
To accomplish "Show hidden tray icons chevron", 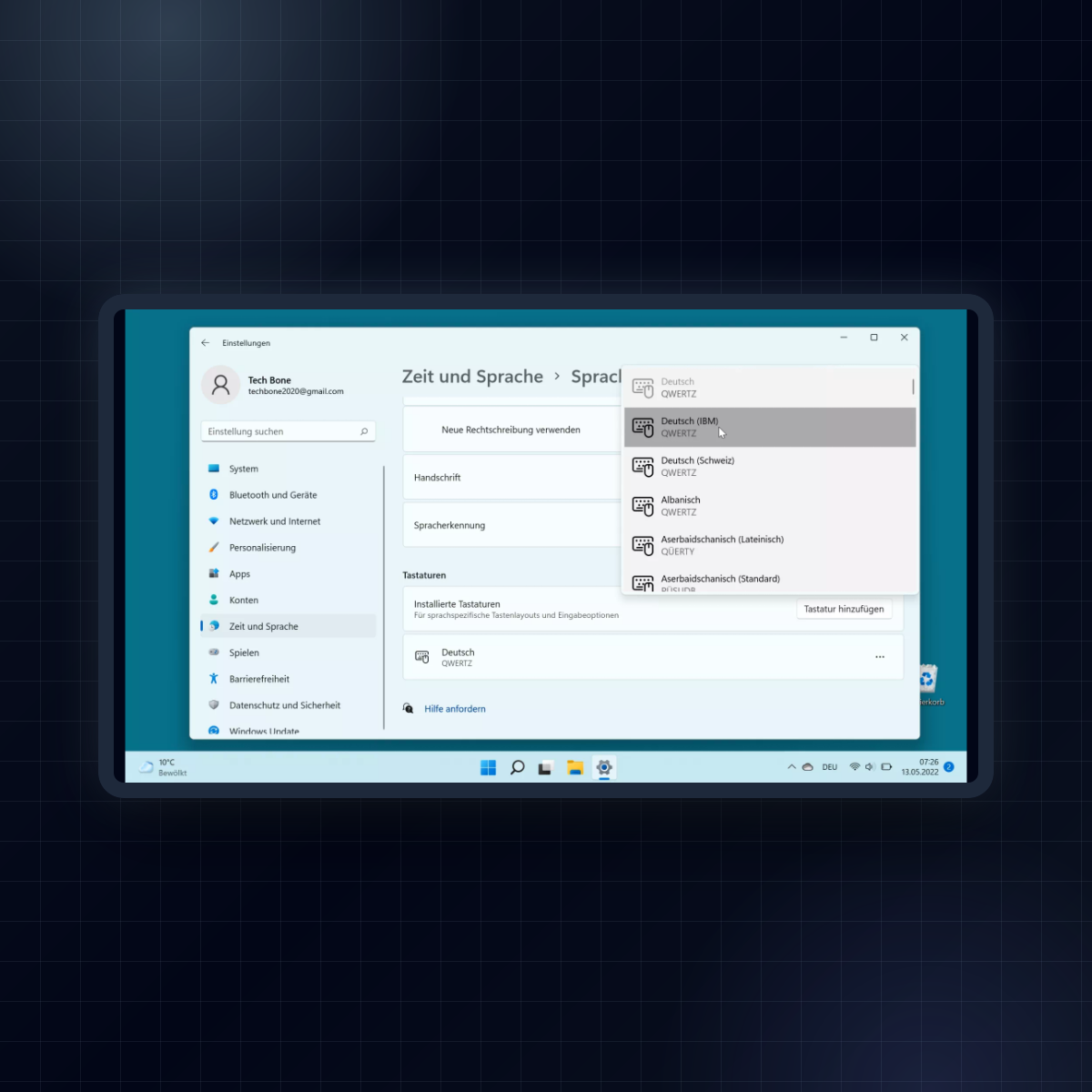I will coord(791,767).
